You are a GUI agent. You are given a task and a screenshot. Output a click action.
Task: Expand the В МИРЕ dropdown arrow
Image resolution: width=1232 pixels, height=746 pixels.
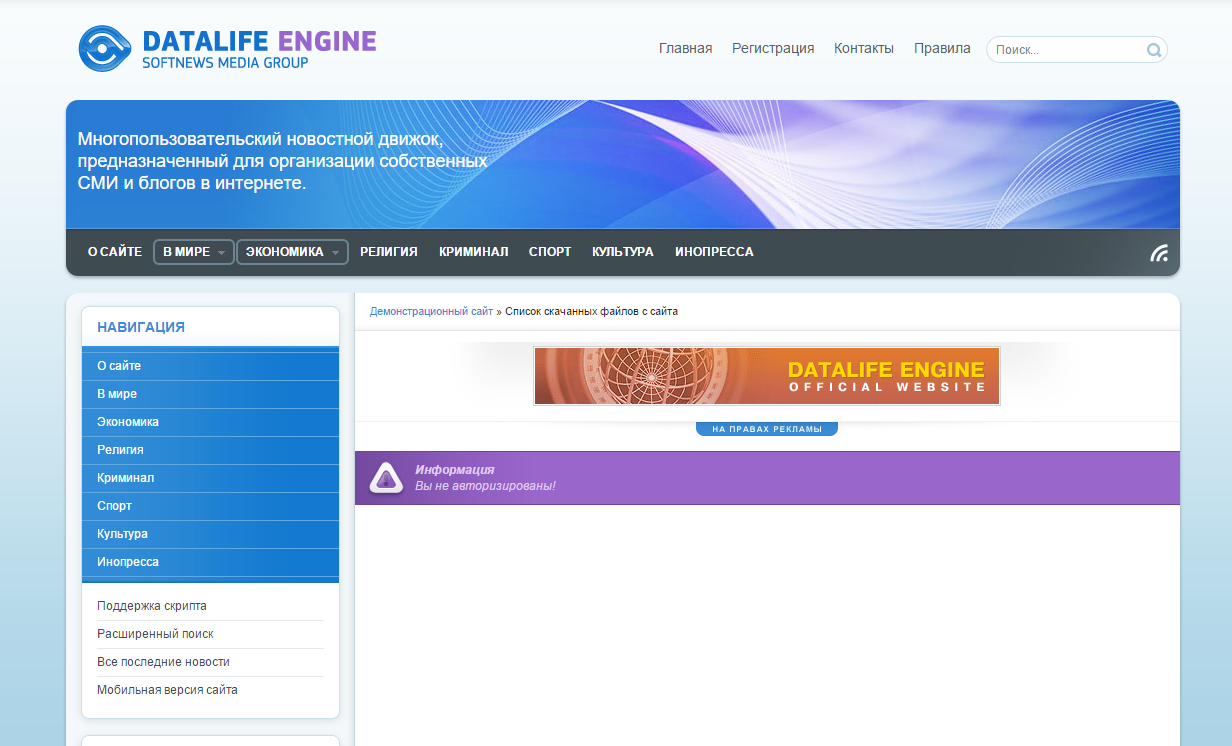(x=222, y=253)
